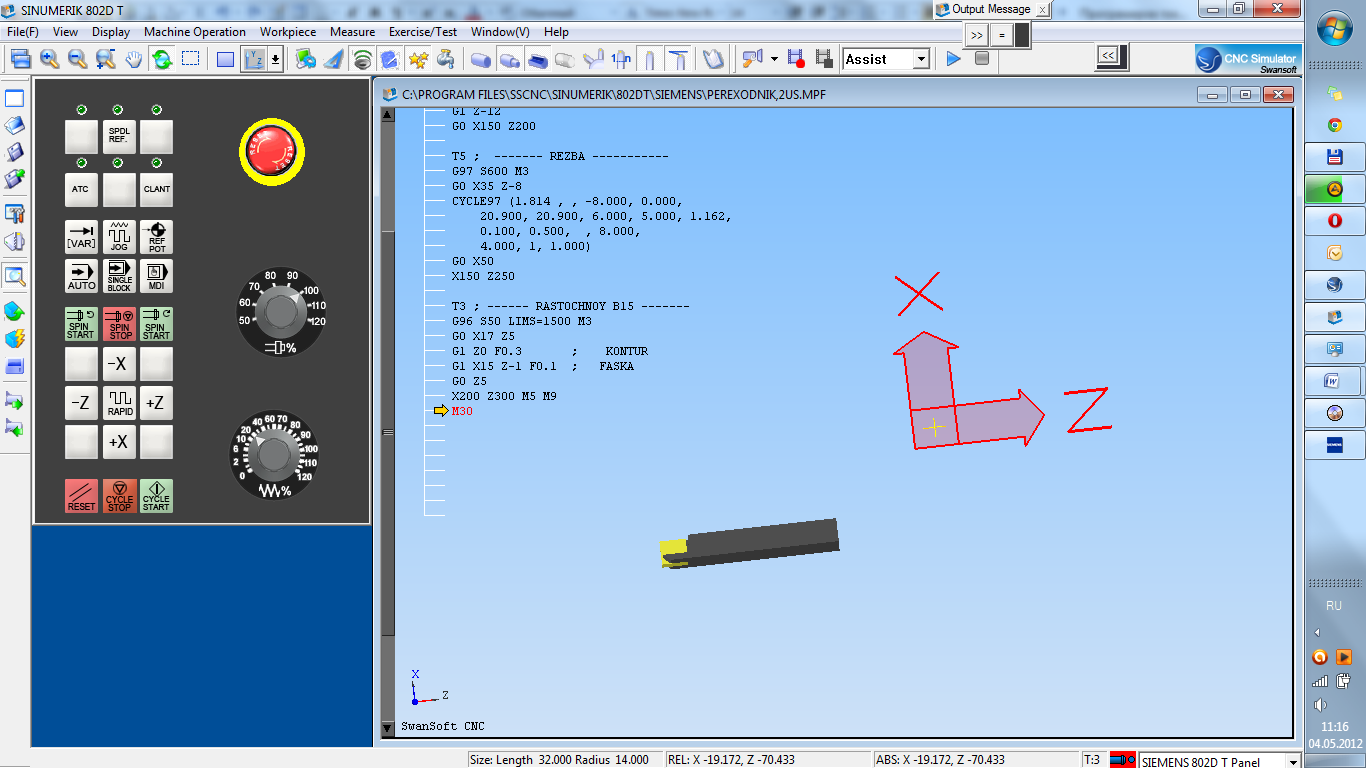
Task: Click the scroll-down arrow of the program view
Action: point(388,729)
